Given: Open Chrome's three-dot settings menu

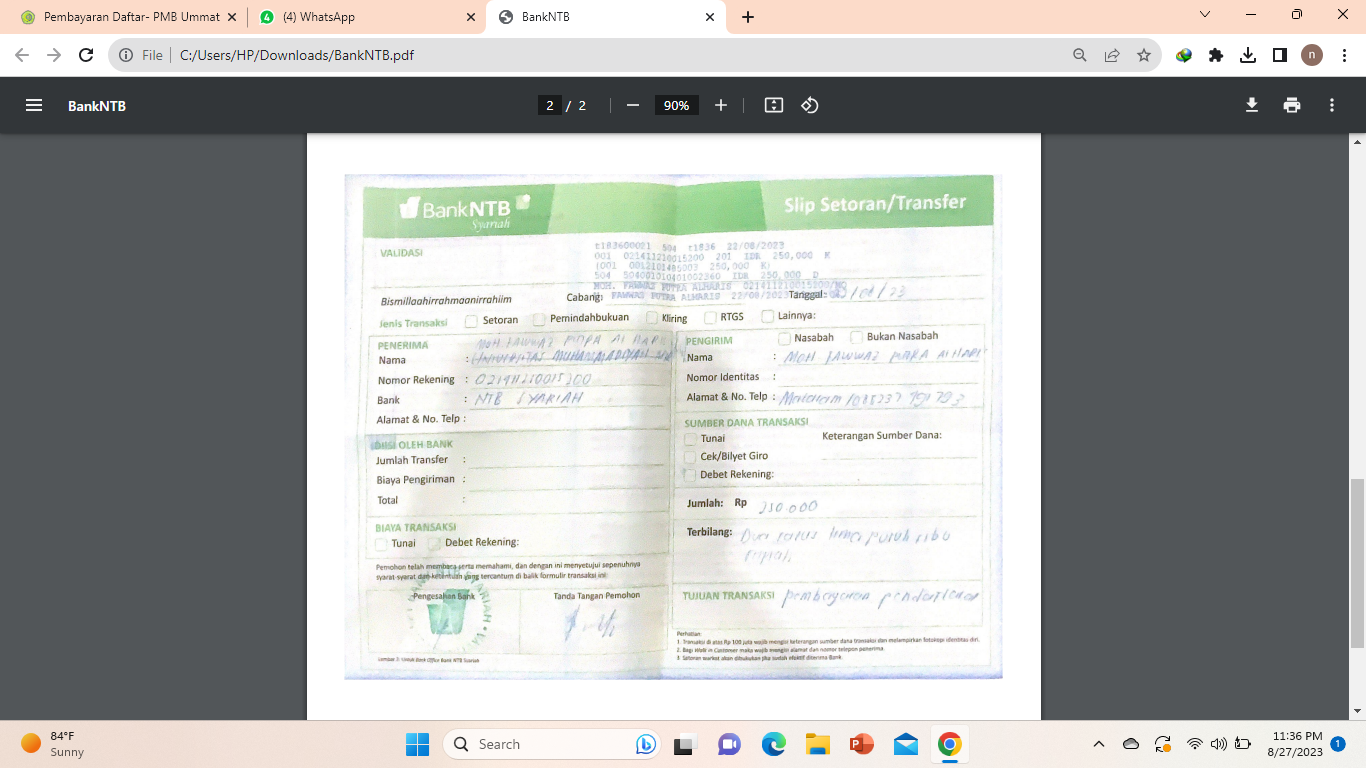Looking at the screenshot, I should 1343,55.
